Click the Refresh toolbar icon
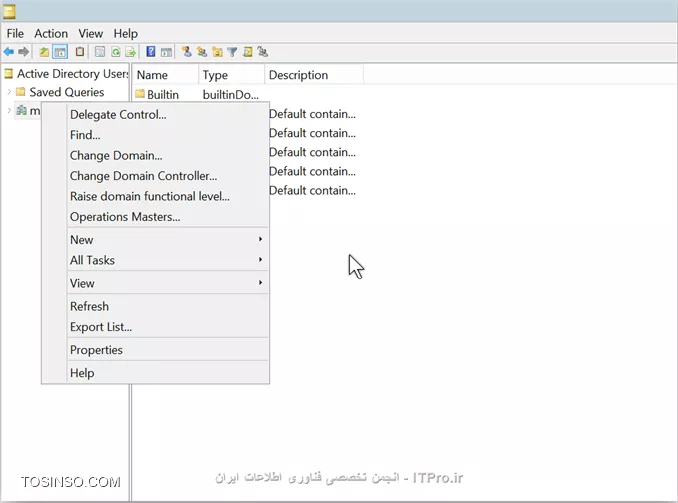 pyautogui.click(x=115, y=52)
